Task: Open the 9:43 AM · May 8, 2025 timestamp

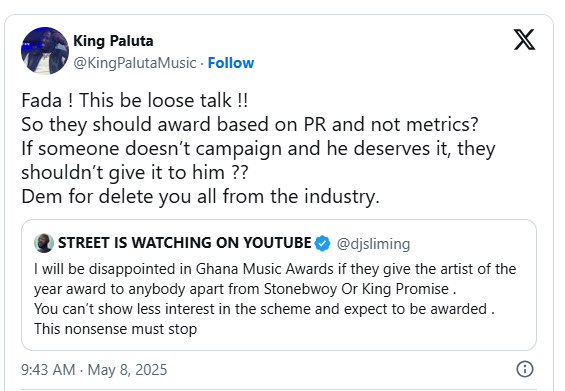Action: (94, 370)
